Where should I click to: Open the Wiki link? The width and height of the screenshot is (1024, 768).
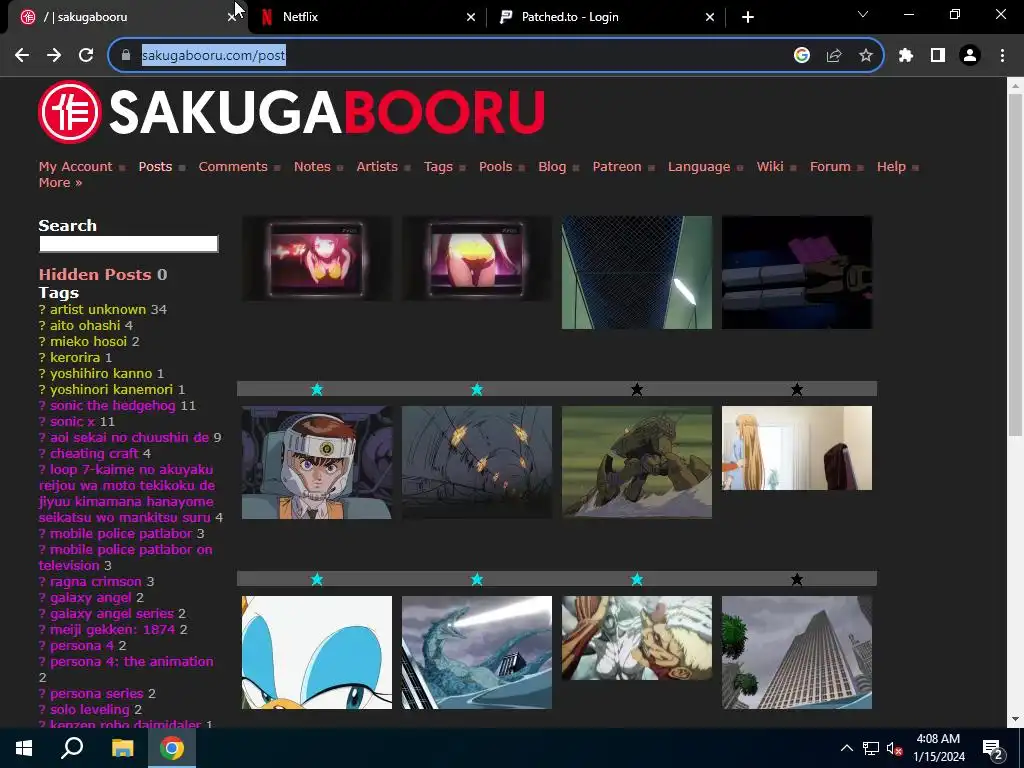[769, 167]
